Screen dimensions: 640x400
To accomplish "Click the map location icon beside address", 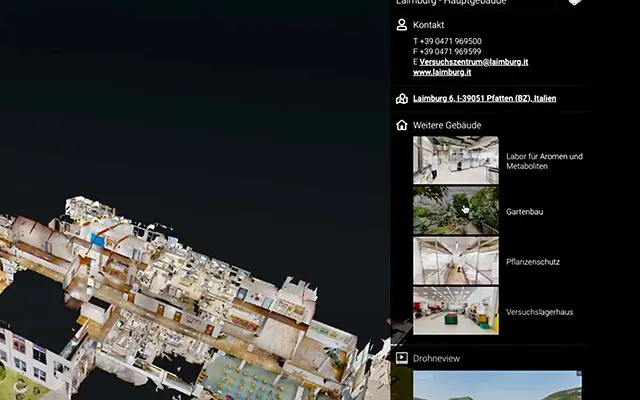I will coord(402,99).
